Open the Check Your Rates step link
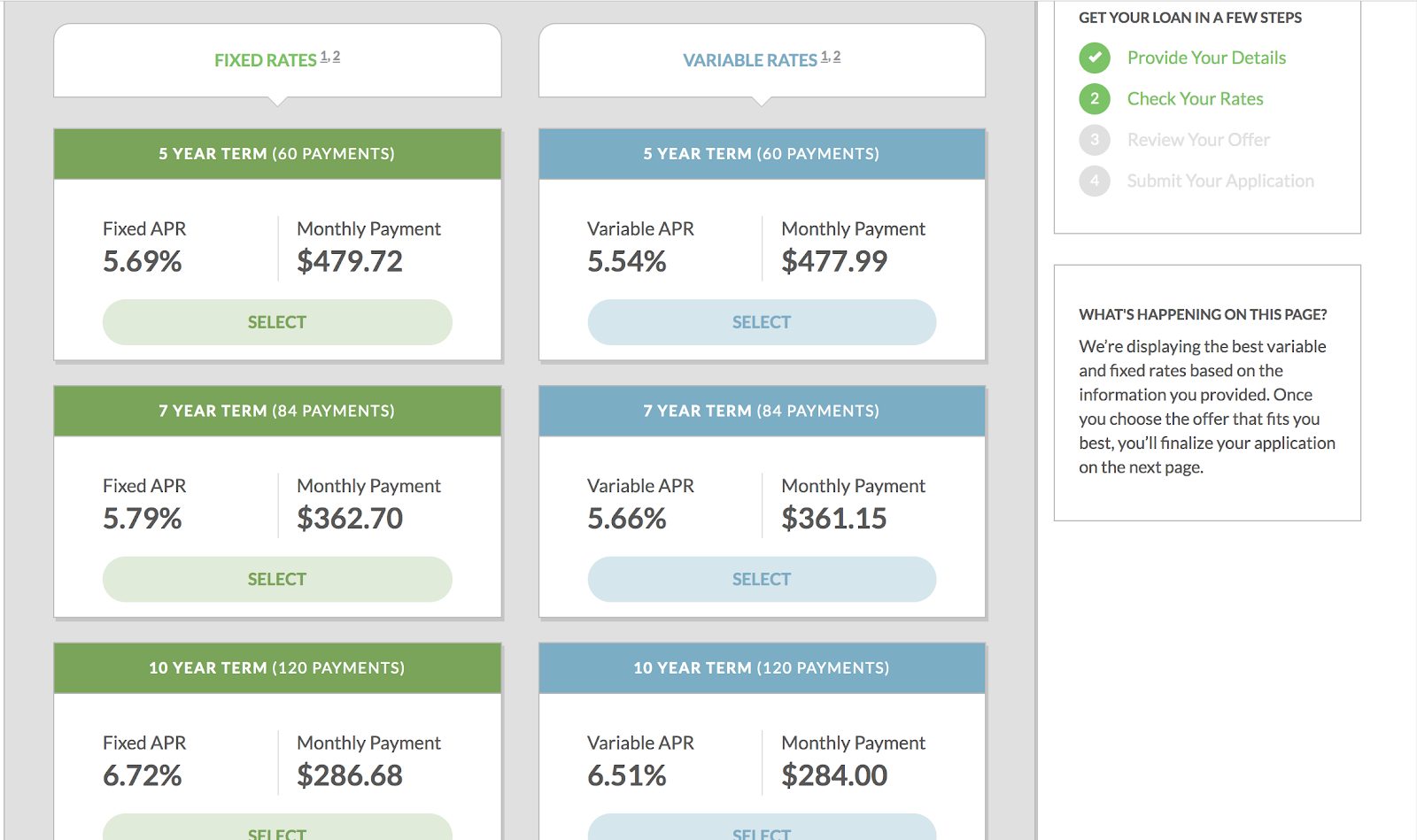The image size is (1417, 840). point(1195,98)
